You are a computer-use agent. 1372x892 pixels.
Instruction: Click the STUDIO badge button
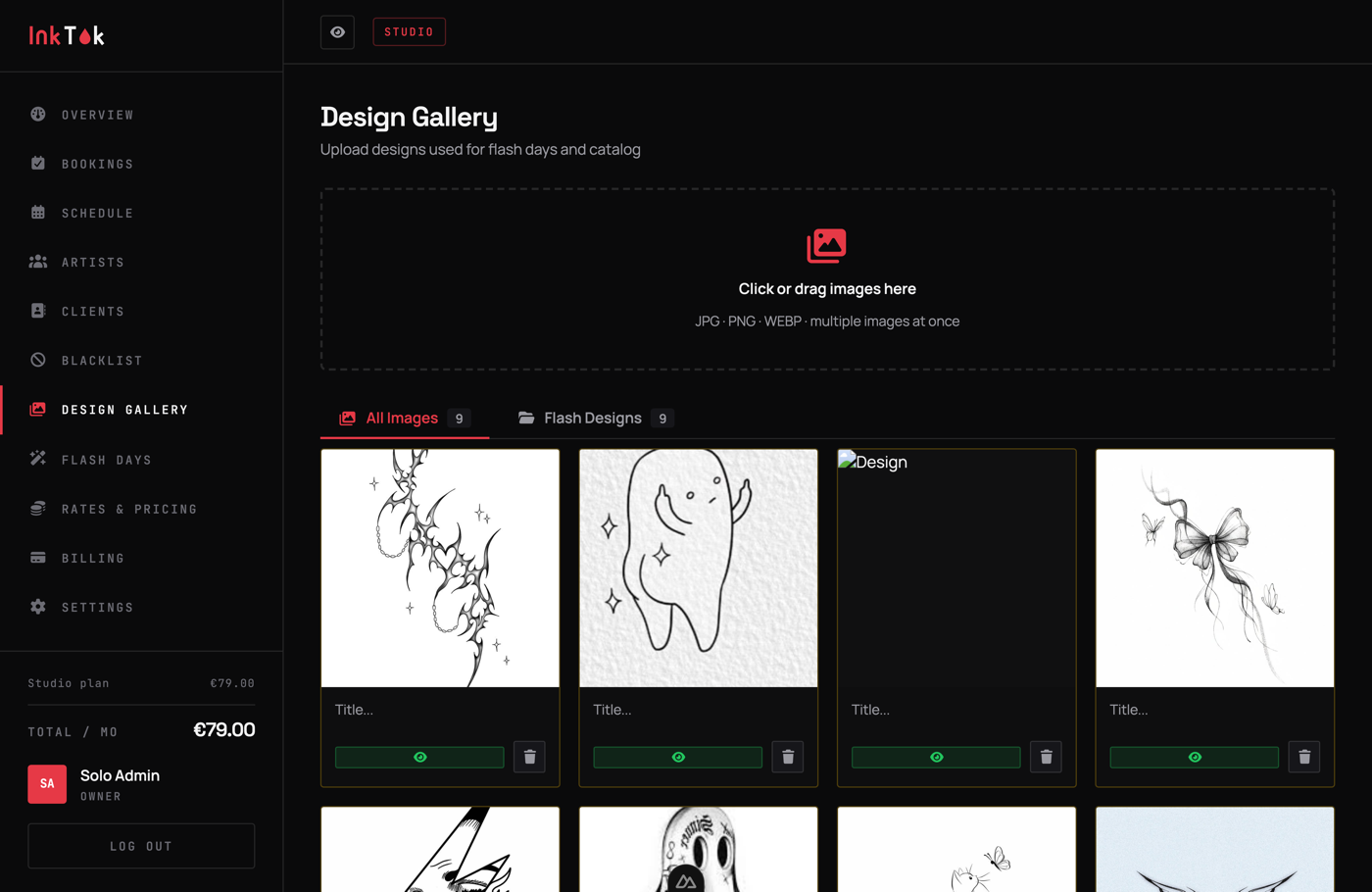click(409, 32)
